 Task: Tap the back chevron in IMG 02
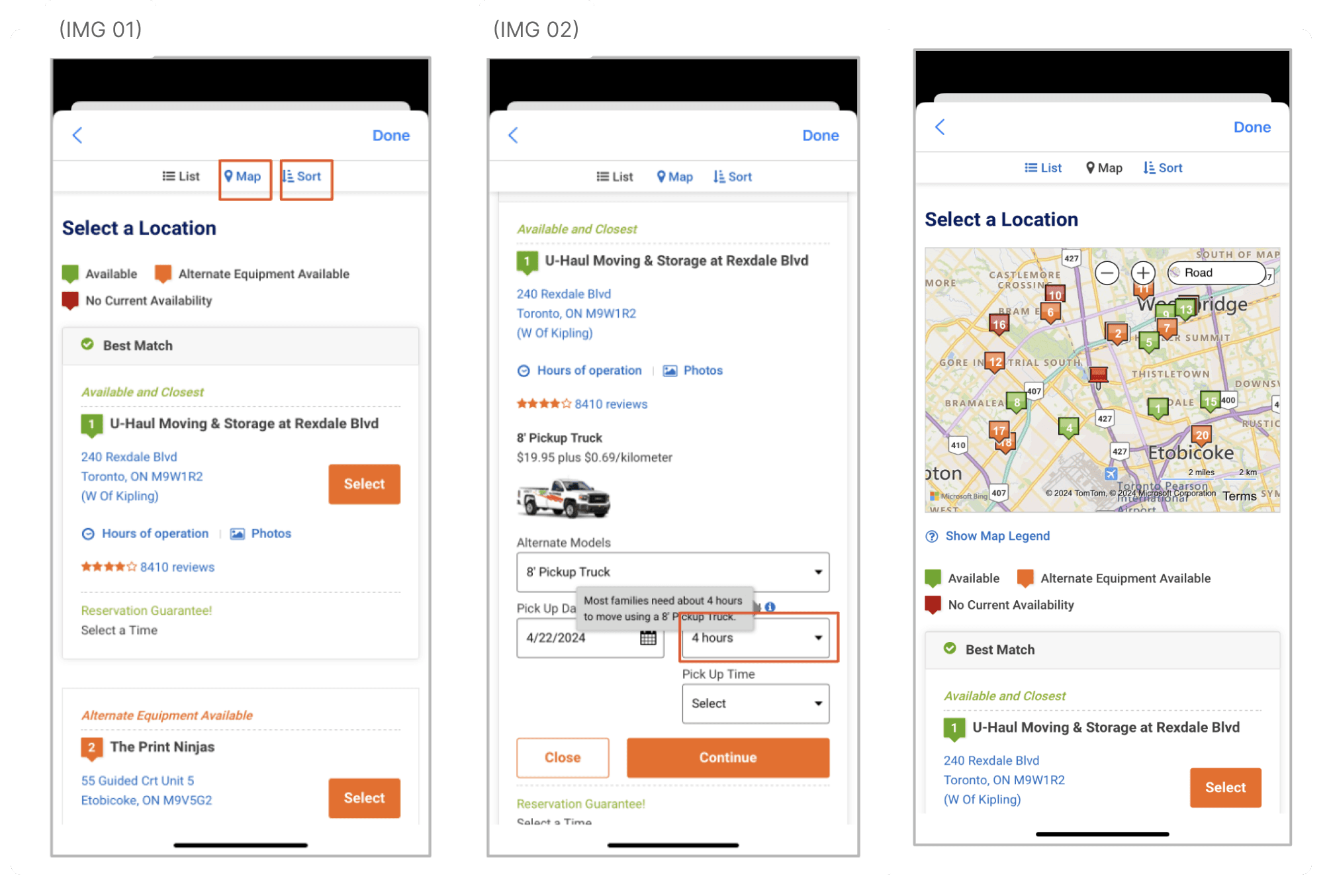point(513,136)
